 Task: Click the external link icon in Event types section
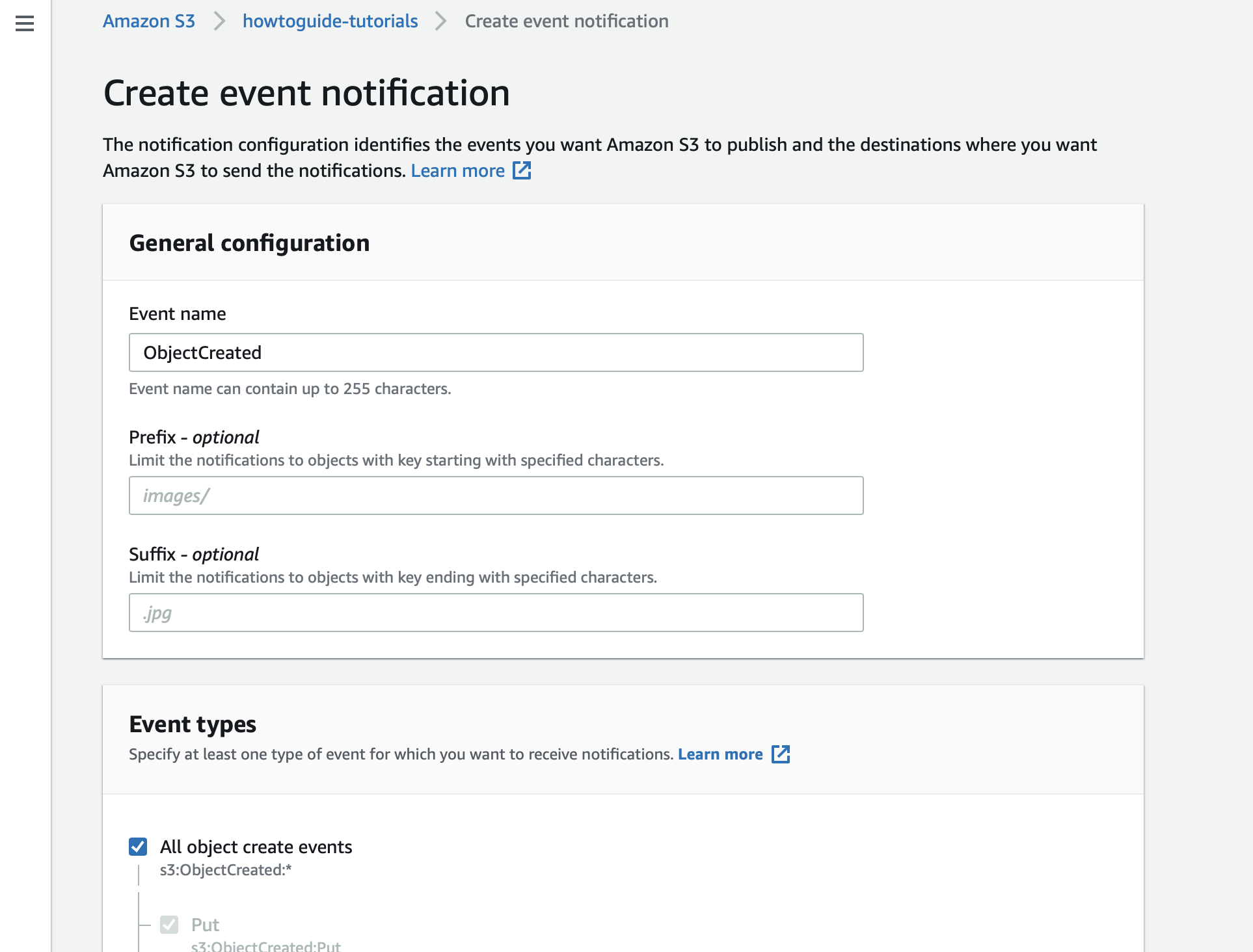781,754
